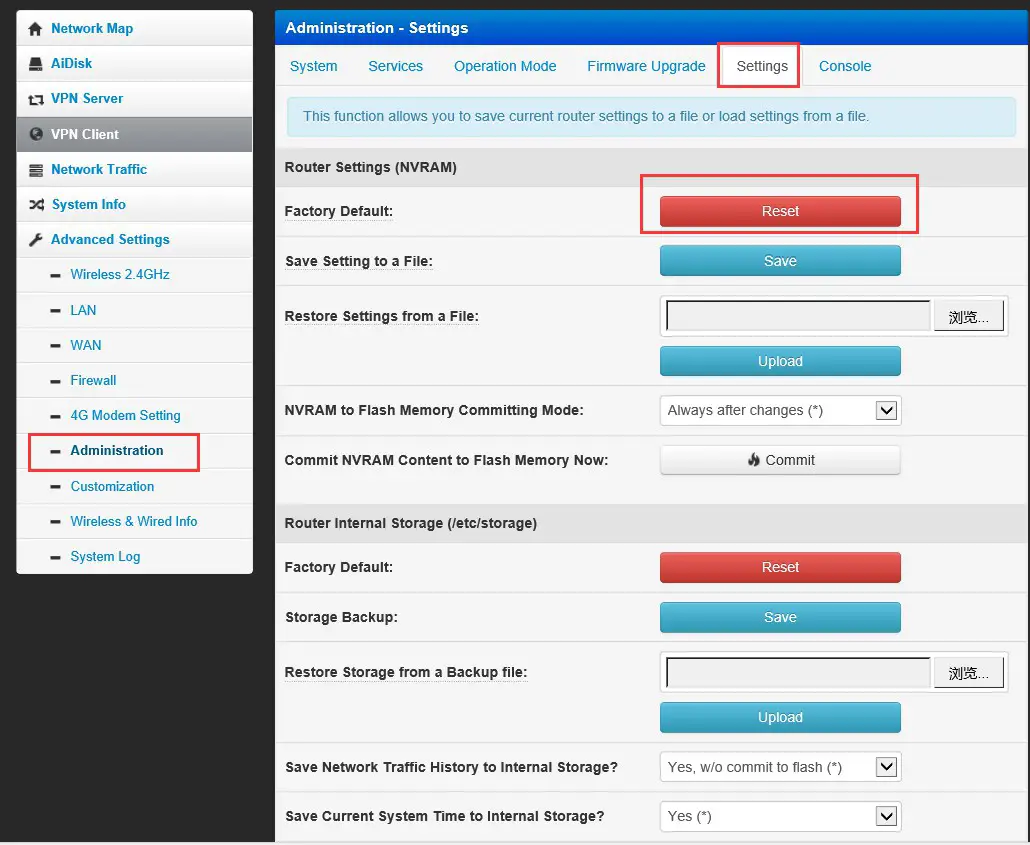Image resolution: width=1030 pixels, height=845 pixels.
Task: Open Wireless & Wired Info
Action: [133, 521]
